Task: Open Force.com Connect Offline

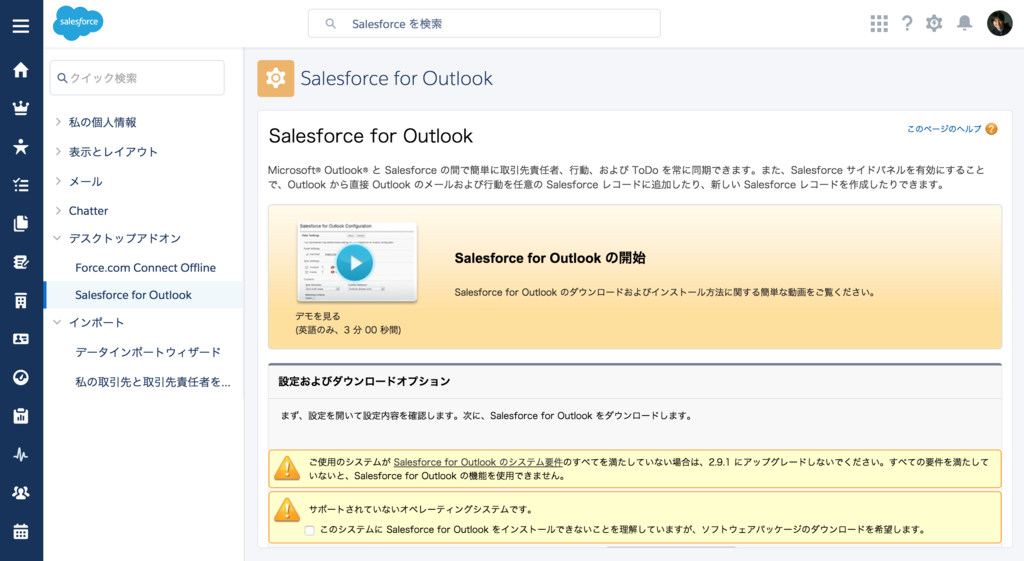Action: pyautogui.click(x=145, y=268)
